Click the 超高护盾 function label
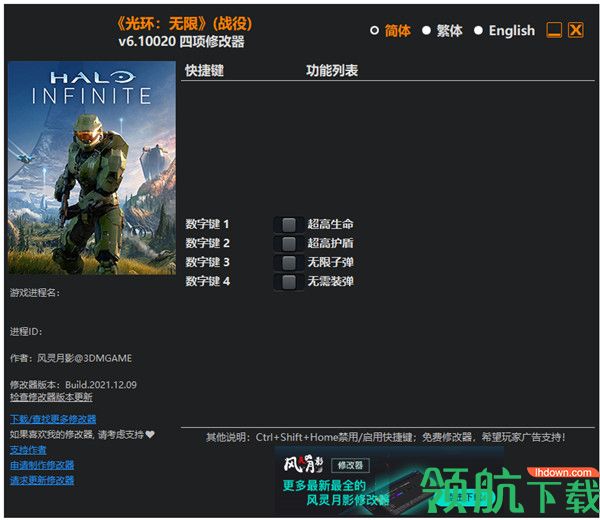 click(331, 243)
